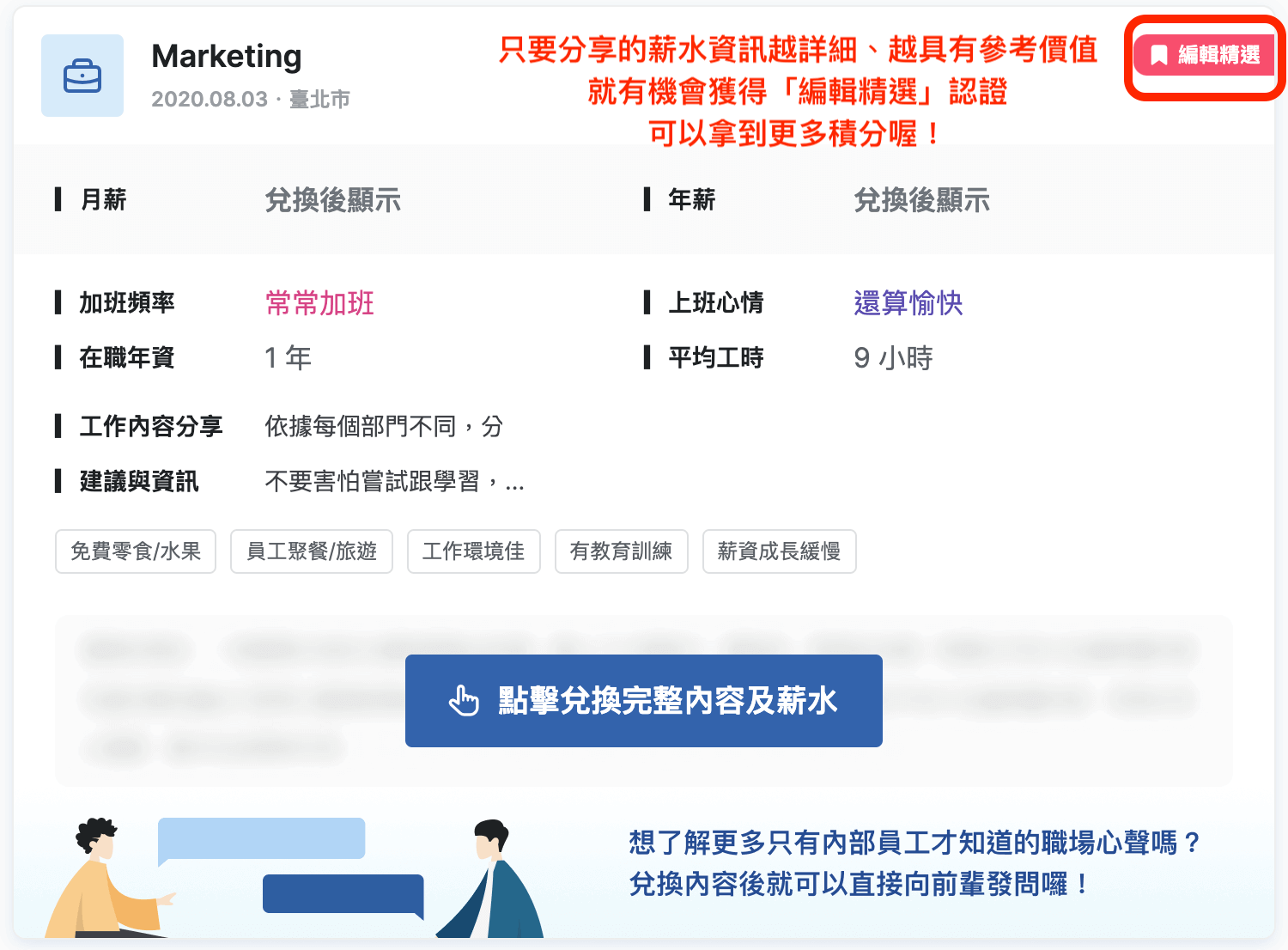Click the 9 小時 working hours value
1288x950 pixels.
[x=894, y=357]
